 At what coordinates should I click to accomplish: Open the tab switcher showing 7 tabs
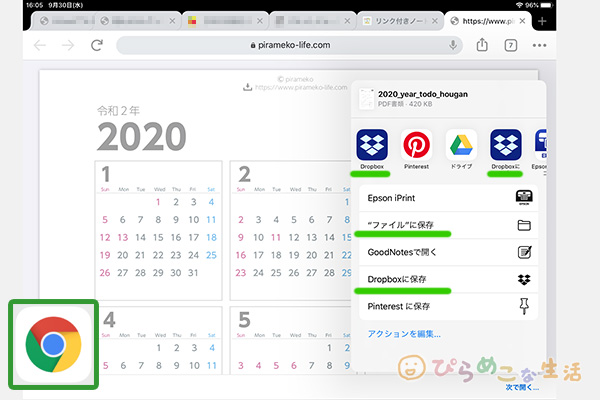(x=511, y=46)
